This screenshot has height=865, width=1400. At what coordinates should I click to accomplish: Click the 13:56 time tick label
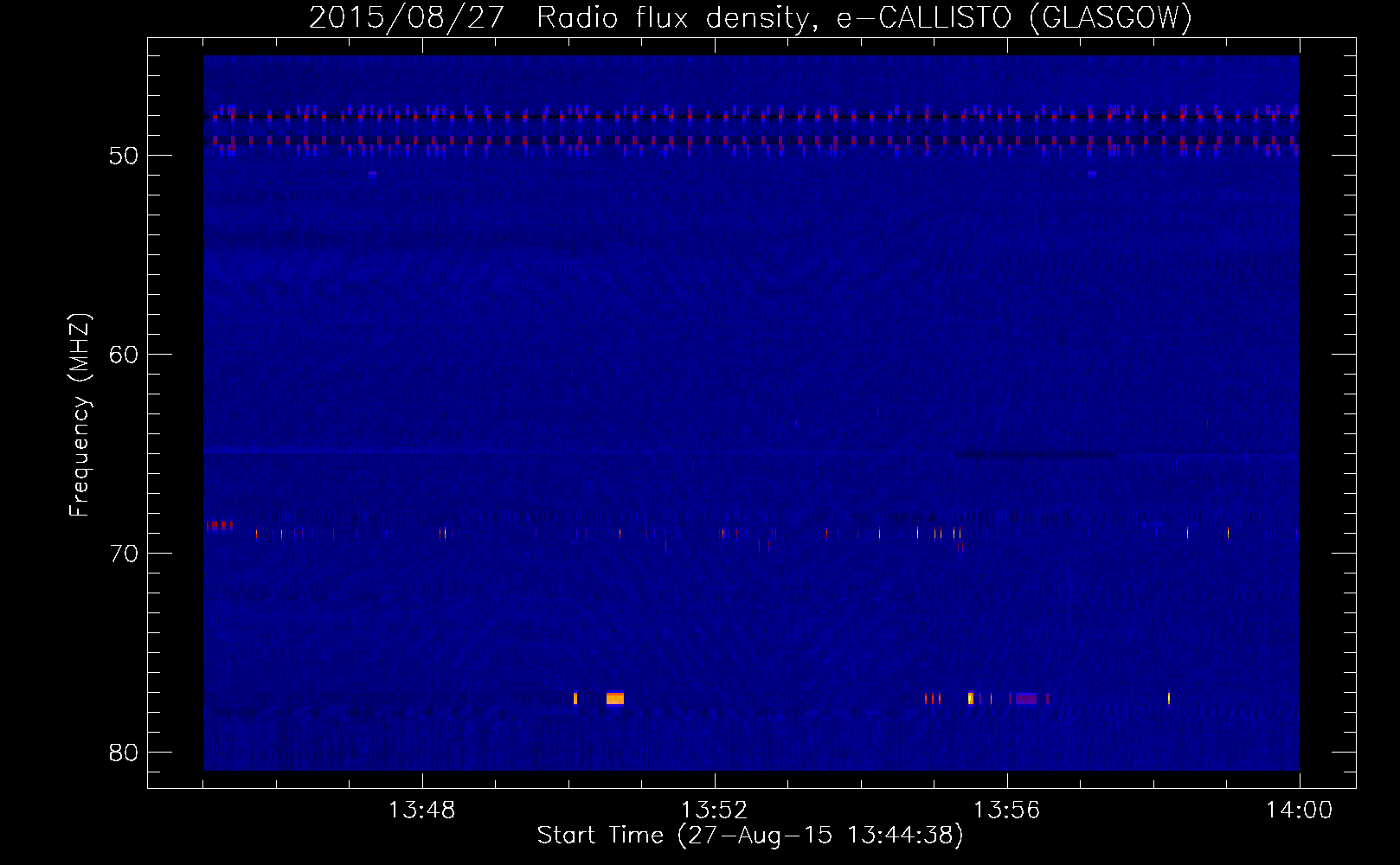pyautogui.click(x=1006, y=811)
